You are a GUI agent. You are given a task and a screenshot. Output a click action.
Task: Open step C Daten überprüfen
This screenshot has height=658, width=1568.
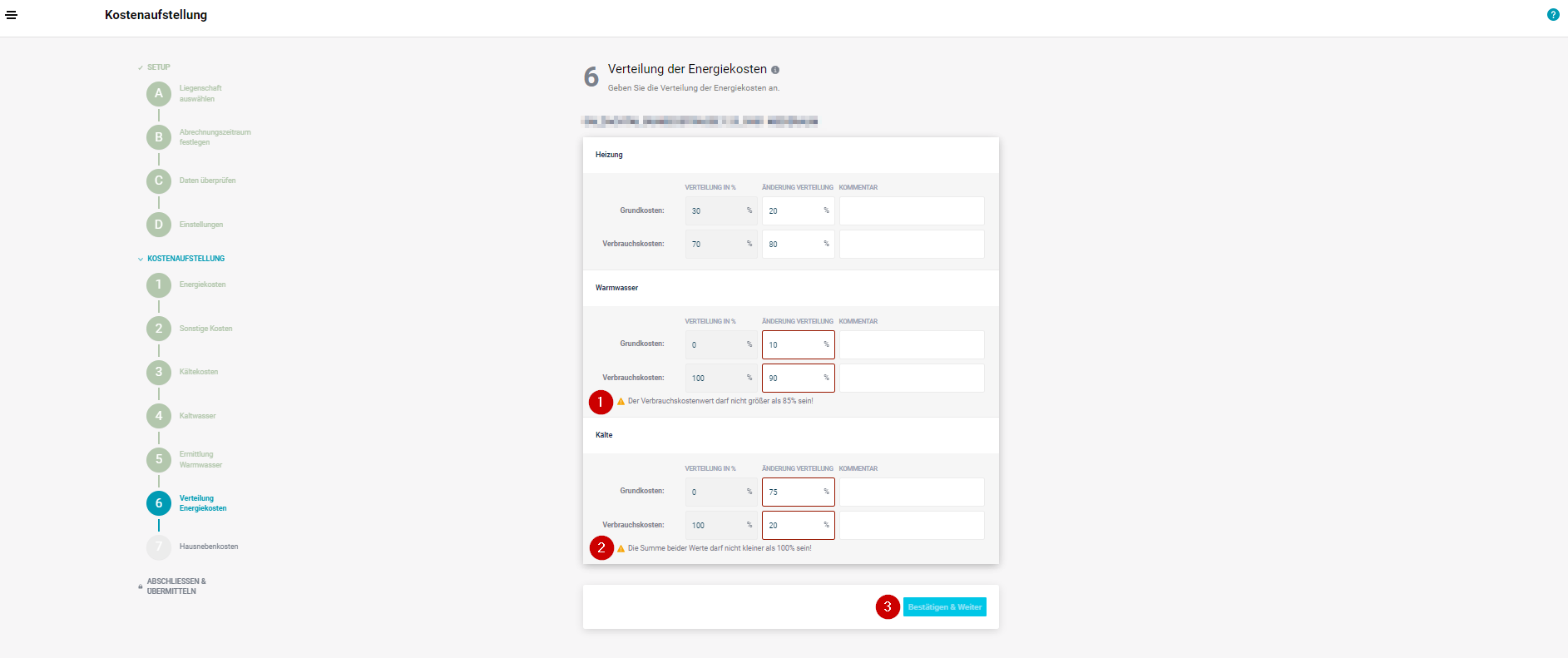tap(159, 181)
